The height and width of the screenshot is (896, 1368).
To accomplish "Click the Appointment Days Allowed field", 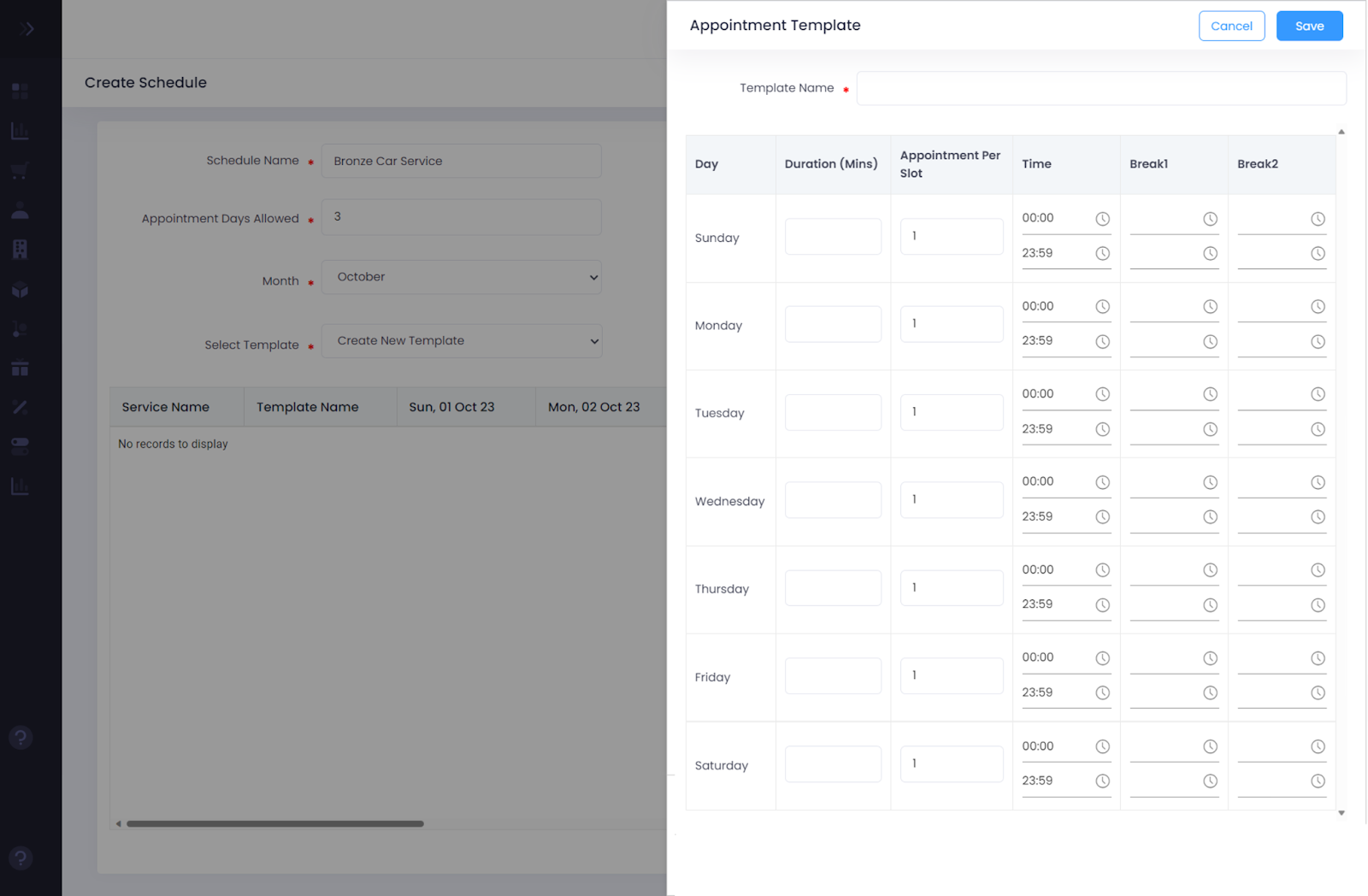I will click(462, 217).
